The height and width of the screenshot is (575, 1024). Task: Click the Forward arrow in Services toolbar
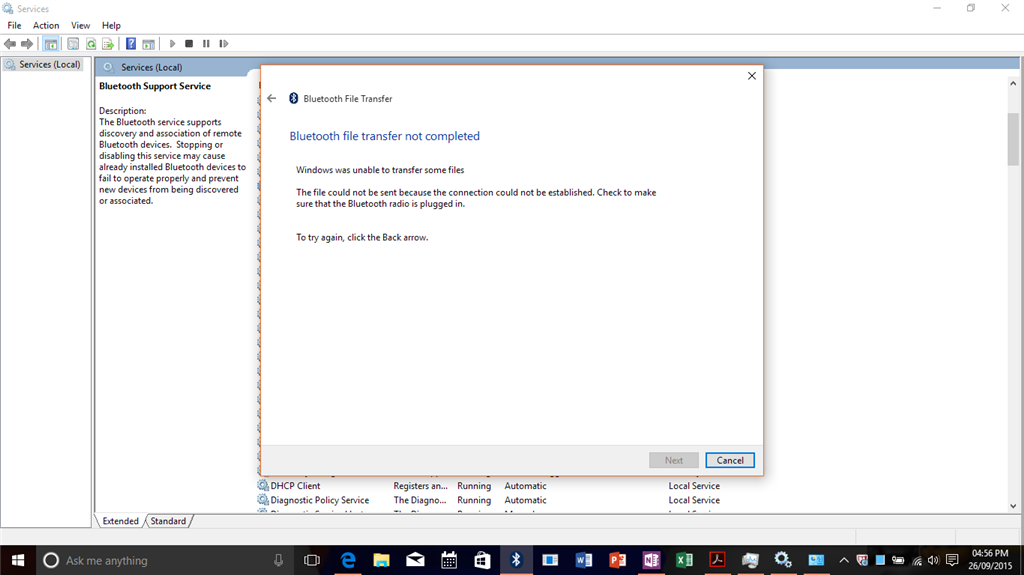point(27,44)
